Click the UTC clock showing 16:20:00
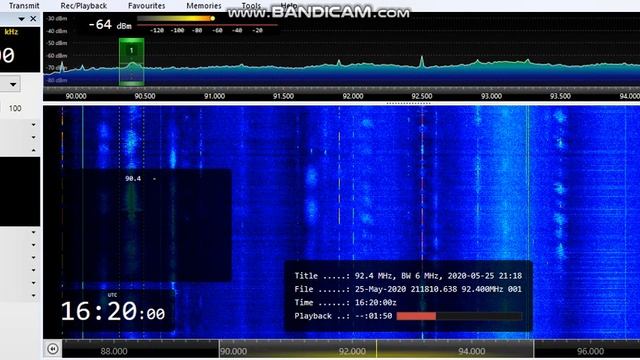Screen dimensions: 640x360 [113, 312]
